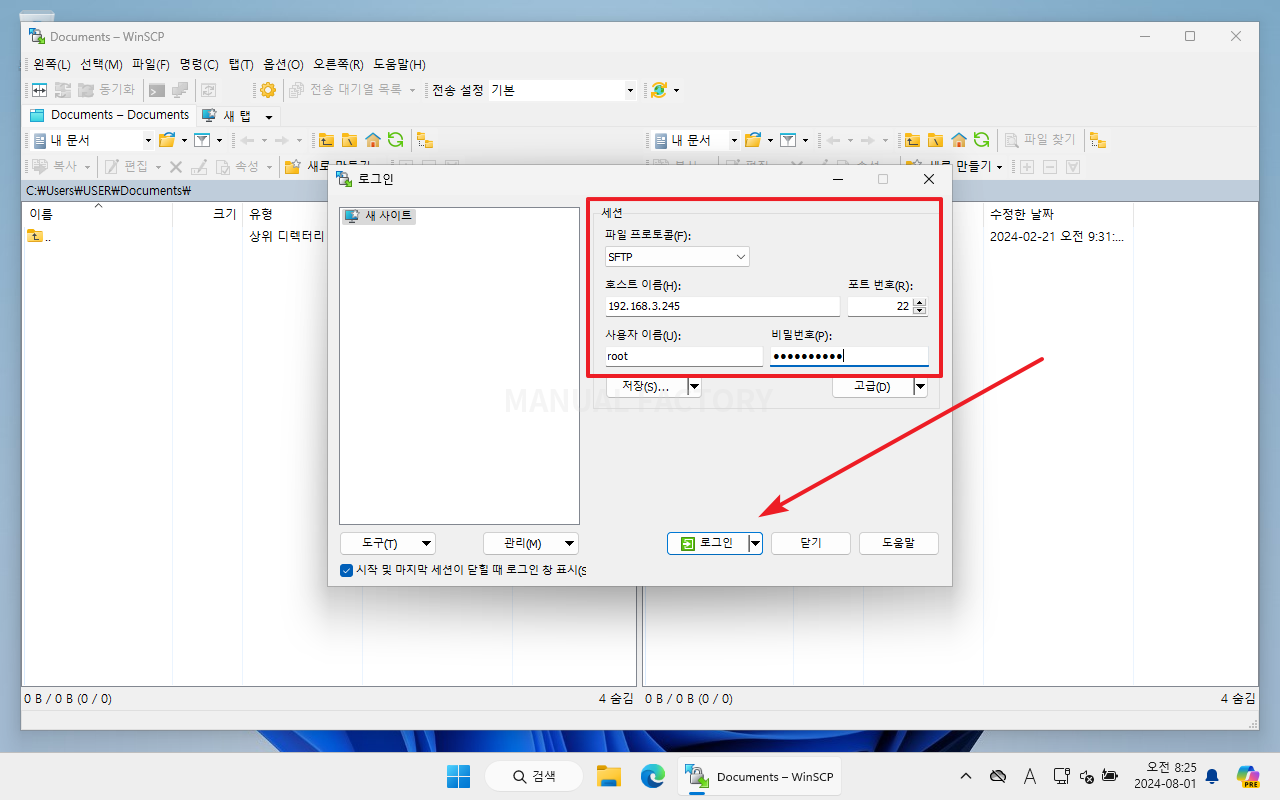Open the 옵션(O) menu
1280x800 pixels.
(x=283, y=64)
